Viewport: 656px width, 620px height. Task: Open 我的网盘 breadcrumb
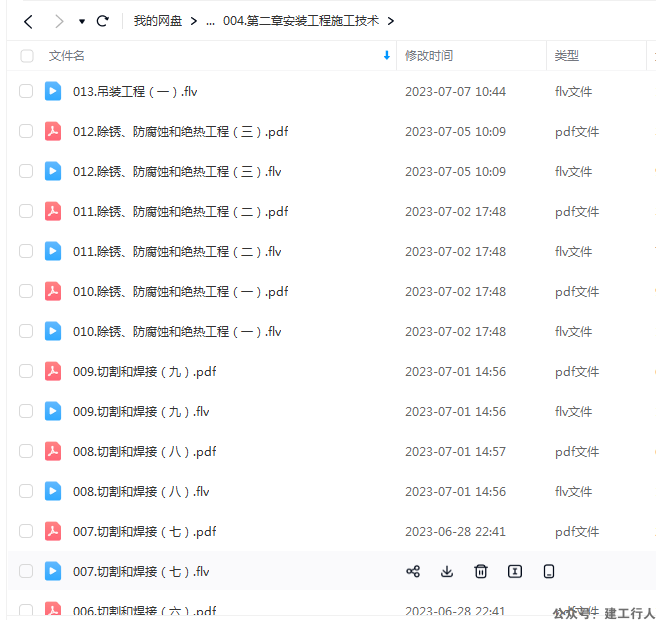158,20
